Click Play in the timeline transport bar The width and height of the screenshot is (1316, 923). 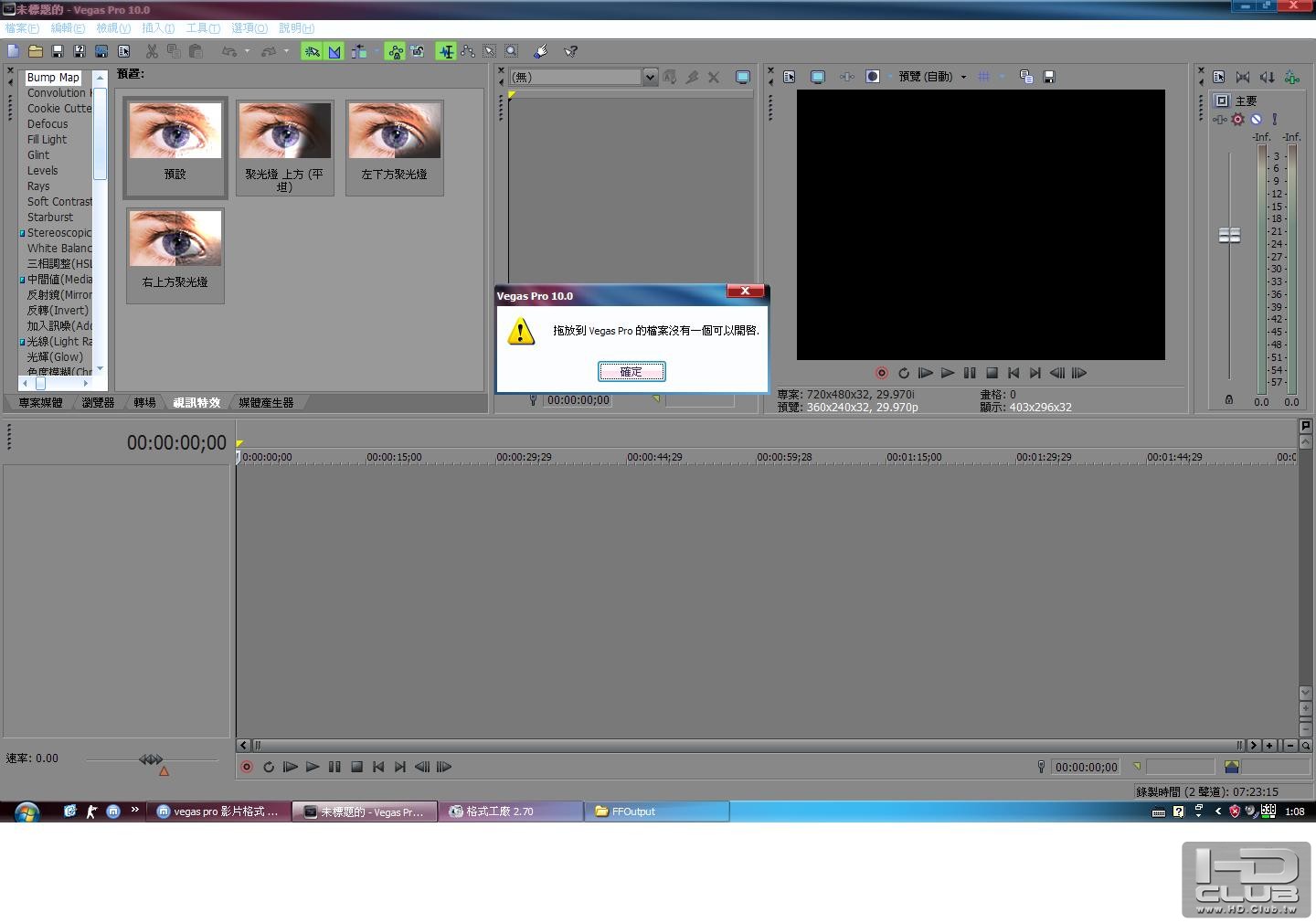(x=313, y=767)
